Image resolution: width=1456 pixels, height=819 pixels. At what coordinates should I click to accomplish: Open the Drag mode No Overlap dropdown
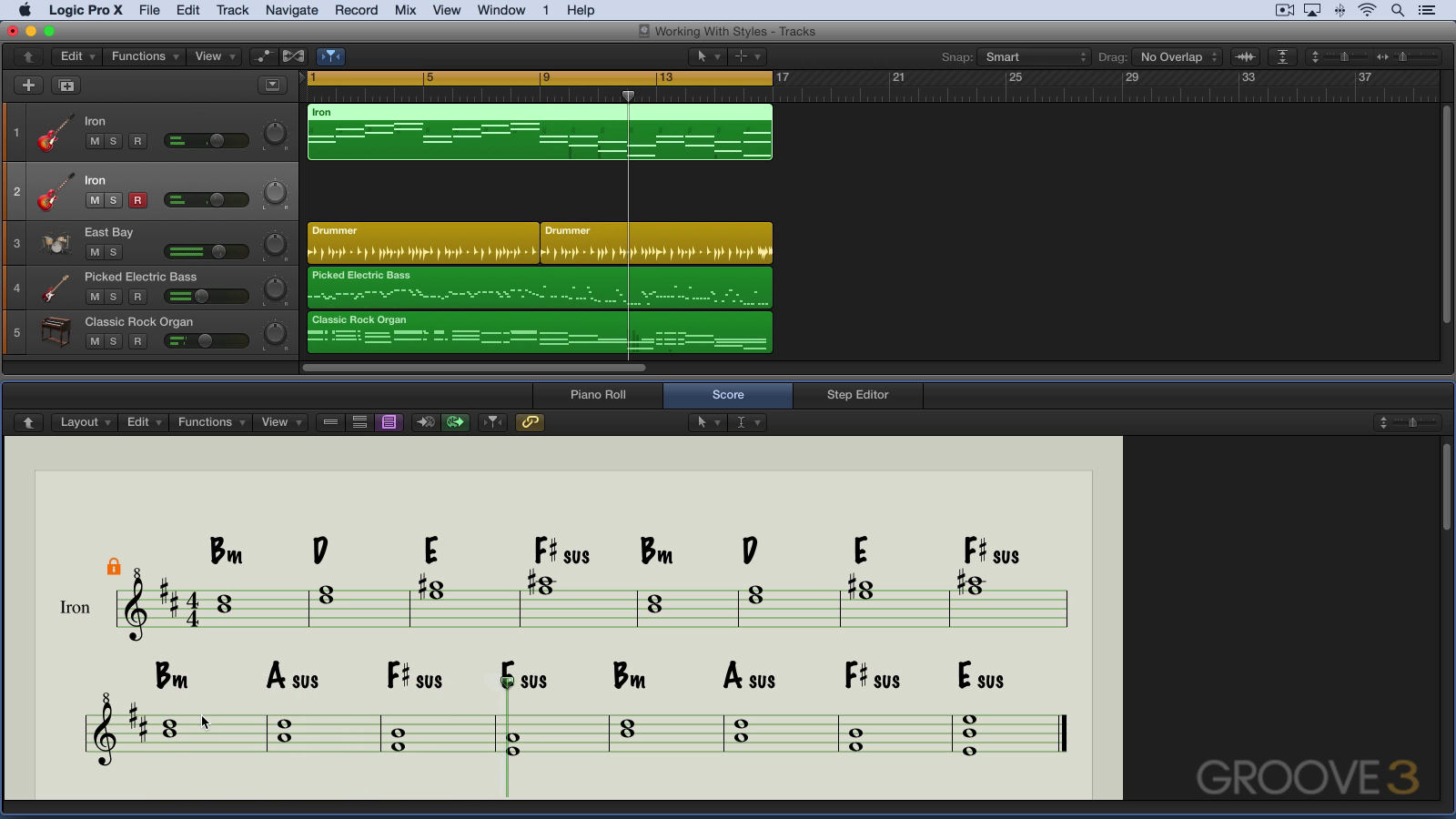[1178, 56]
